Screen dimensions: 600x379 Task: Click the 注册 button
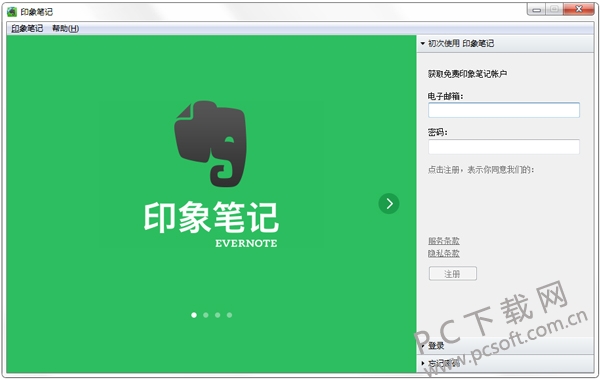pyautogui.click(x=453, y=274)
